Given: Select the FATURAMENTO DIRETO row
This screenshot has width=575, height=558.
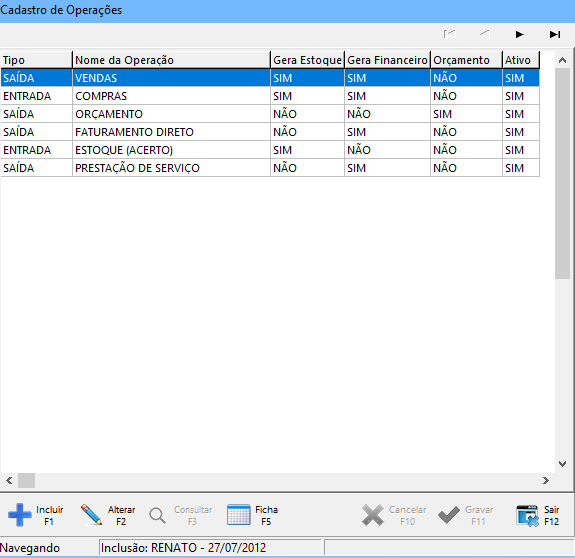Looking at the screenshot, I should click(x=270, y=132).
